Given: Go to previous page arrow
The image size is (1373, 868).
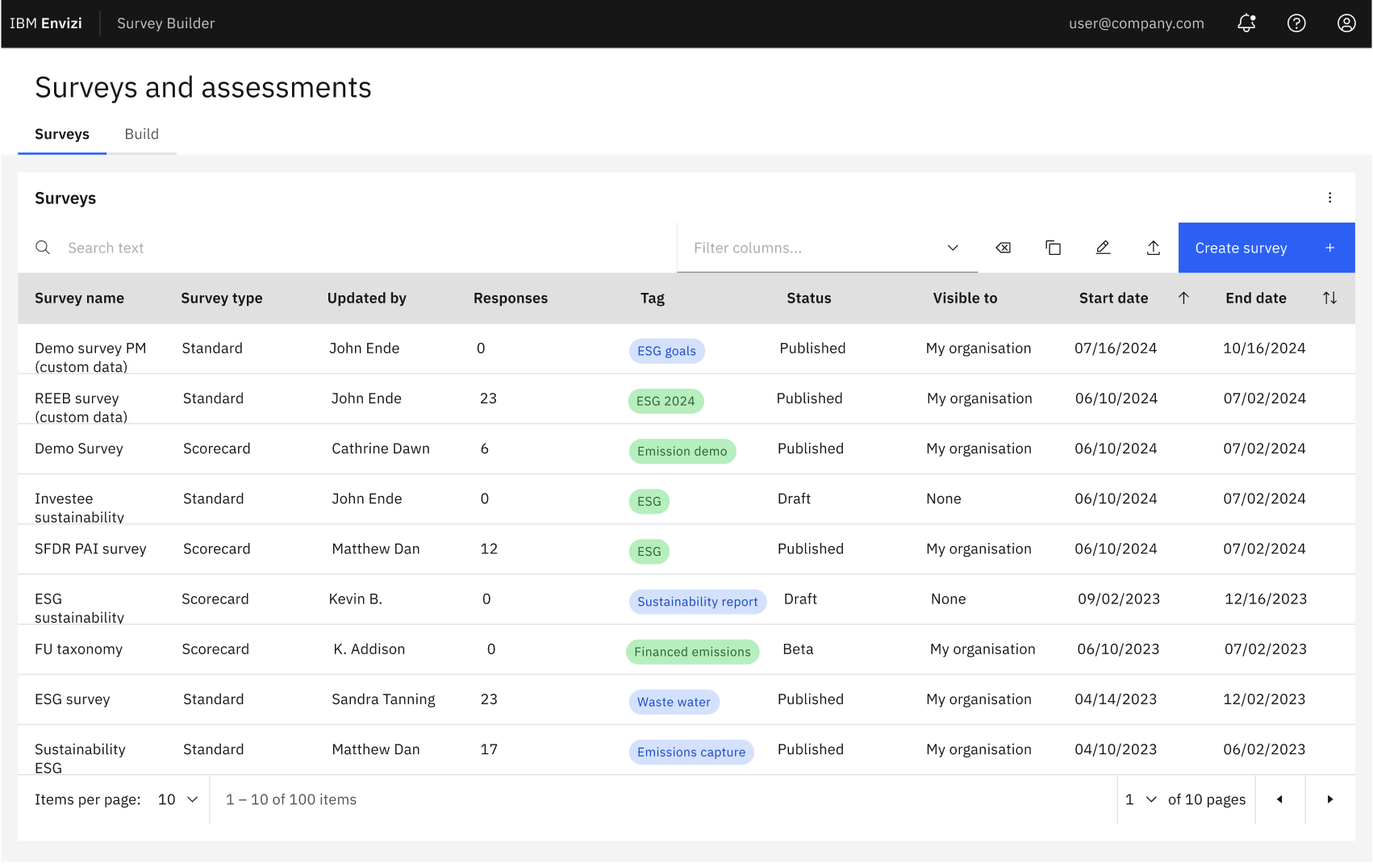Looking at the screenshot, I should click(x=1279, y=799).
